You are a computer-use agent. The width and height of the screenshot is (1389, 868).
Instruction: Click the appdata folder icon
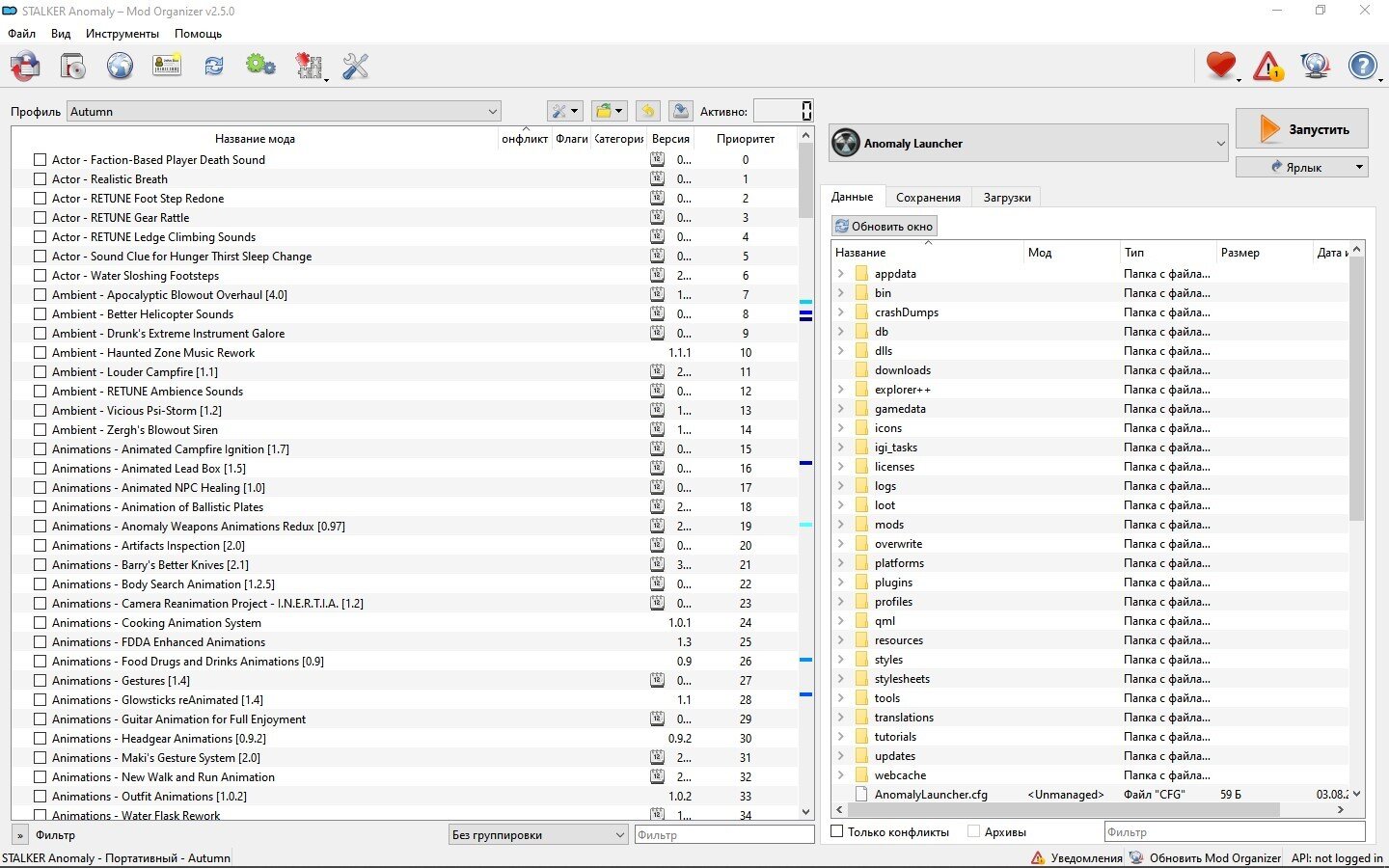[861, 274]
